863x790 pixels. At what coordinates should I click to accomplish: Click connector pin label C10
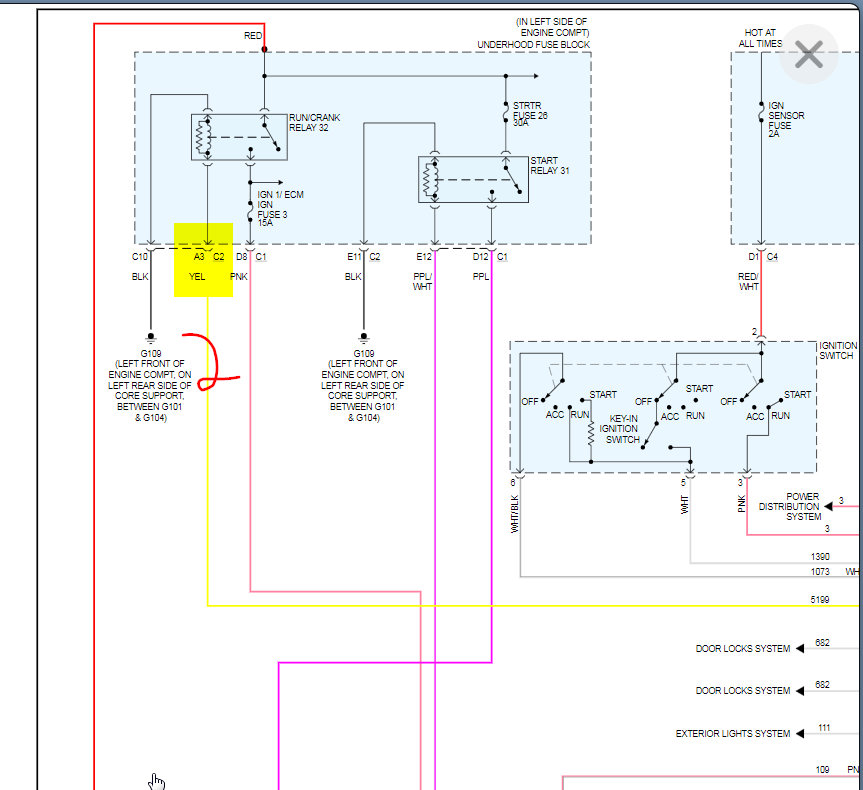click(139, 257)
